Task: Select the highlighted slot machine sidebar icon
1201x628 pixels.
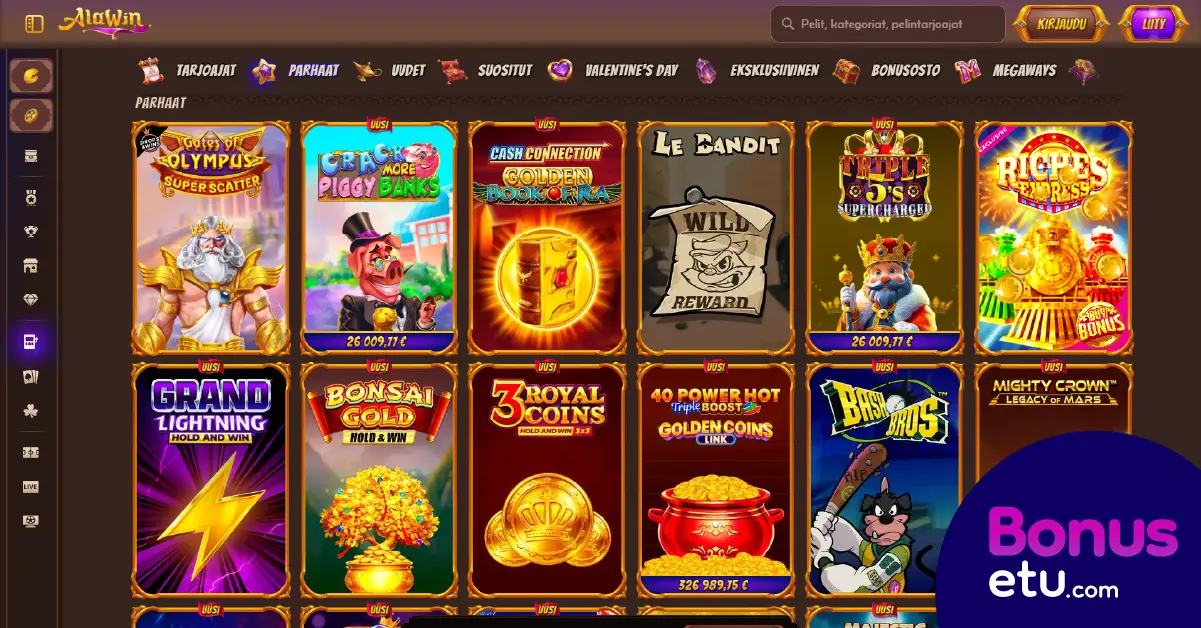Action: click(31, 342)
